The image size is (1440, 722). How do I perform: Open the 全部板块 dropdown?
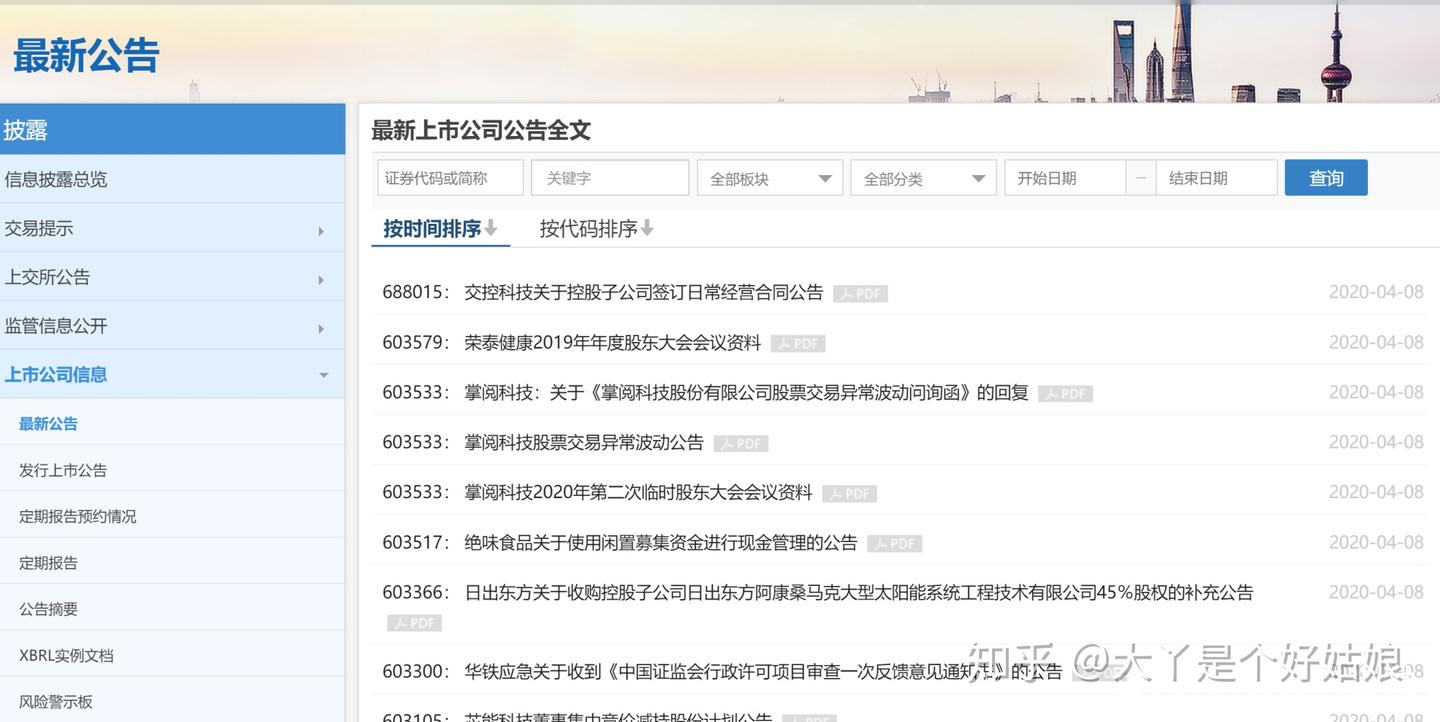pos(770,177)
